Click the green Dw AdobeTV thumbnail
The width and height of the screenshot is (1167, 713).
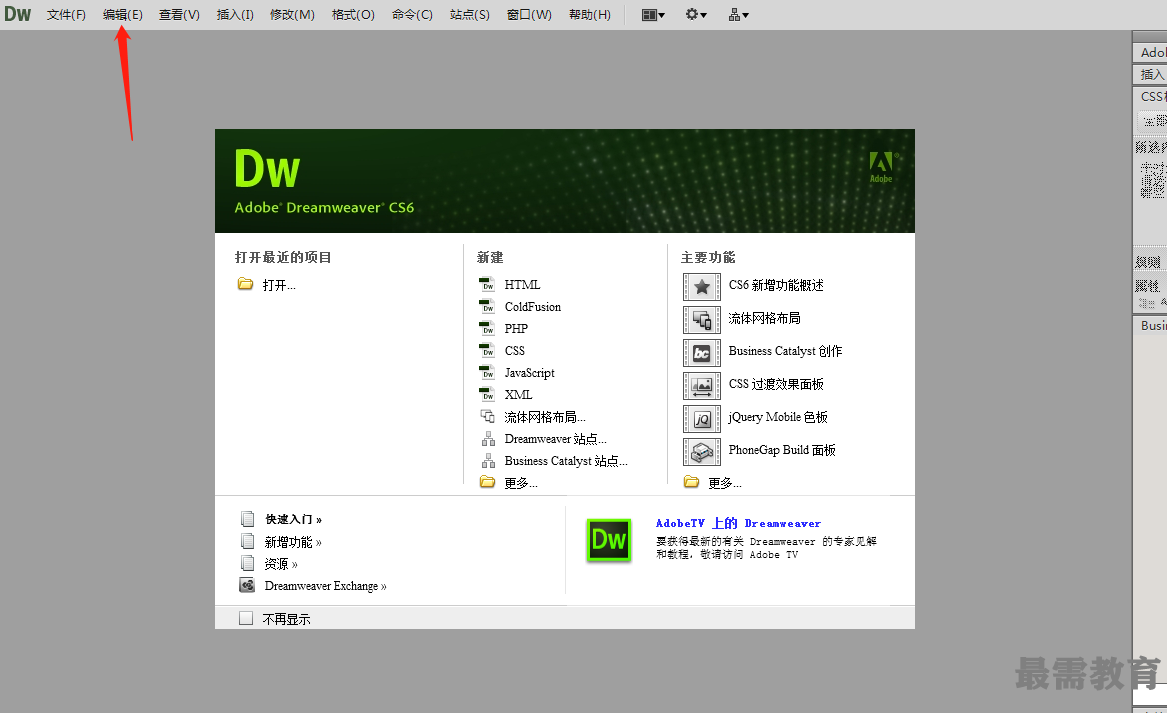coord(609,540)
